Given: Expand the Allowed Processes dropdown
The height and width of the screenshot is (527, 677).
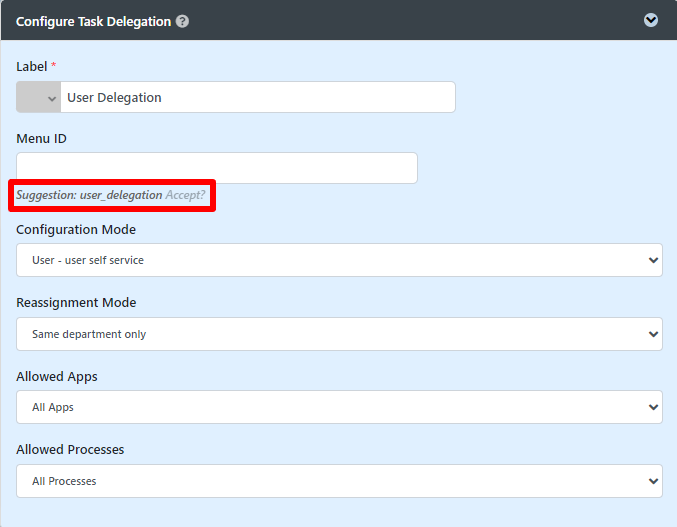Looking at the screenshot, I should 339,481.
